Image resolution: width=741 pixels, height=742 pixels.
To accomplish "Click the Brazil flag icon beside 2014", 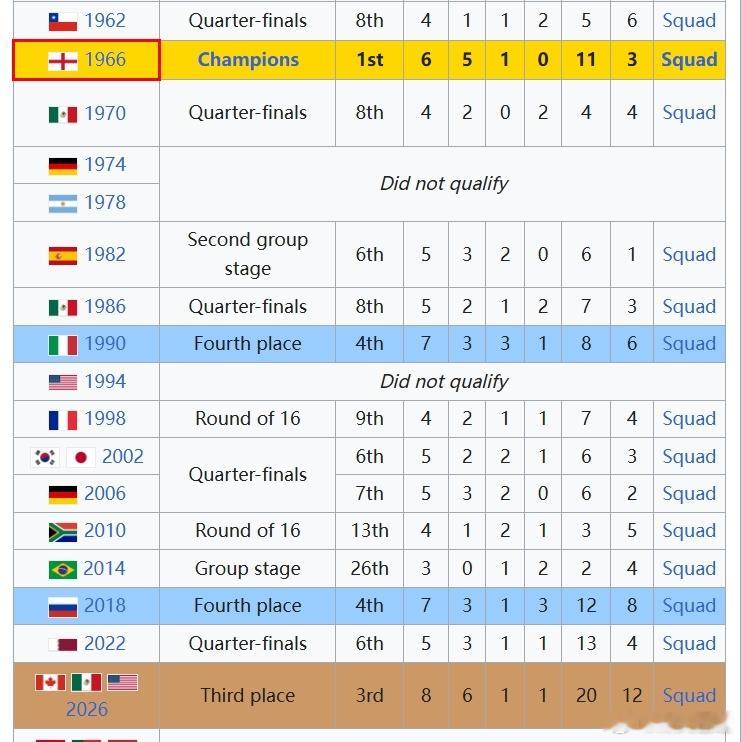I will 63,569.
